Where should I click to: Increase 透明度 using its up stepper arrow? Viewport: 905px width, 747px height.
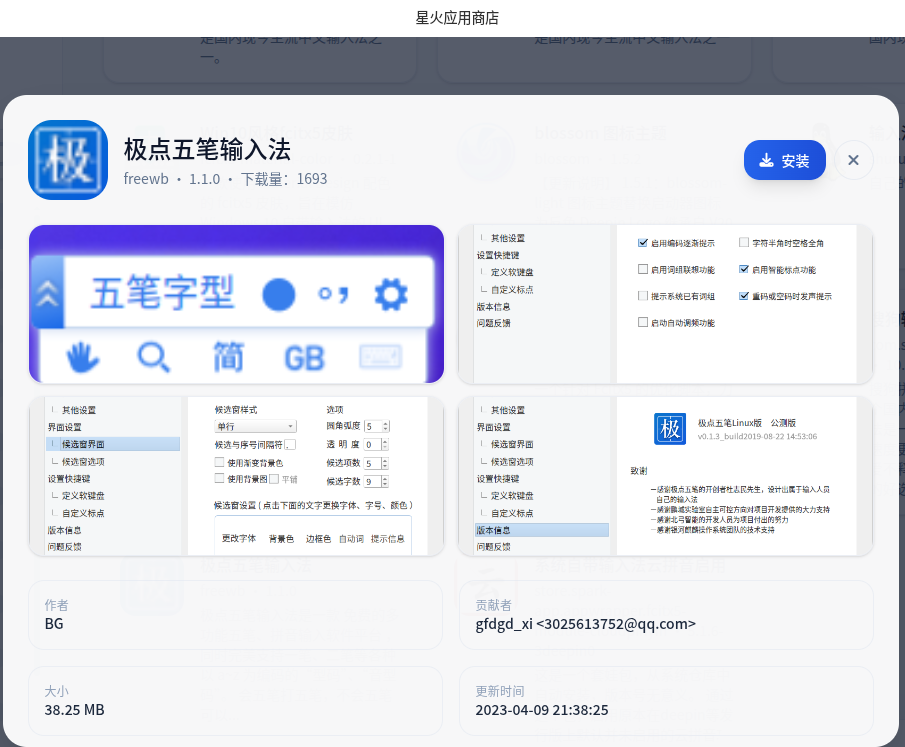(x=384, y=440)
